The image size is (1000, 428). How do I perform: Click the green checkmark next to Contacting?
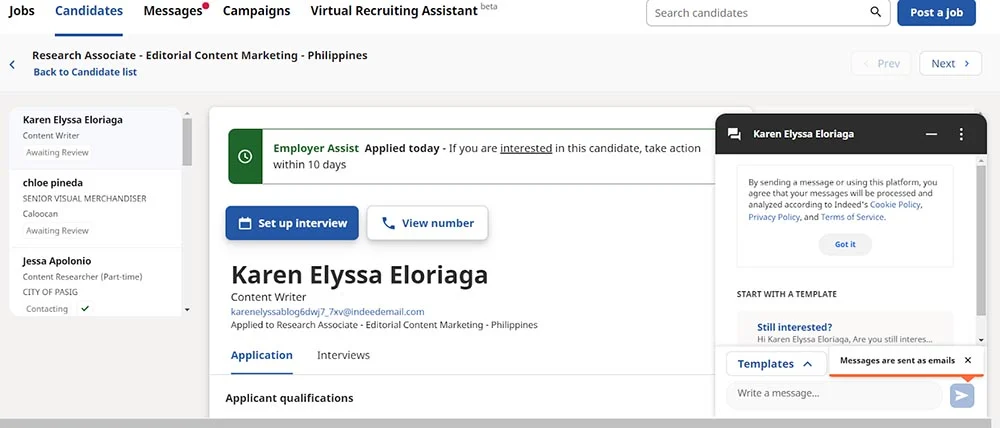tap(85, 309)
